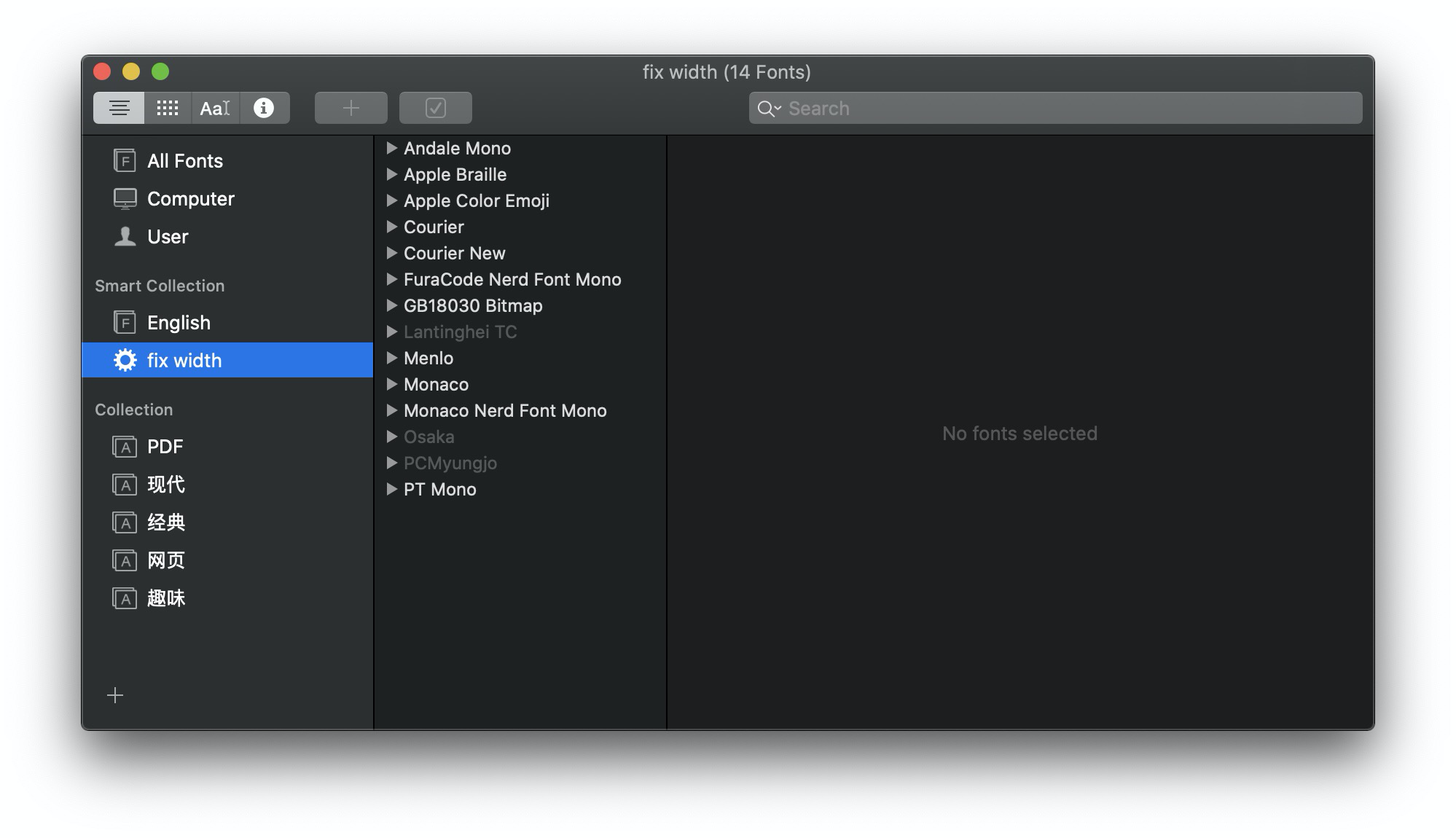Screen dimensions: 1456x838
Task: Minimize the Font Book window
Action: [x=131, y=71]
